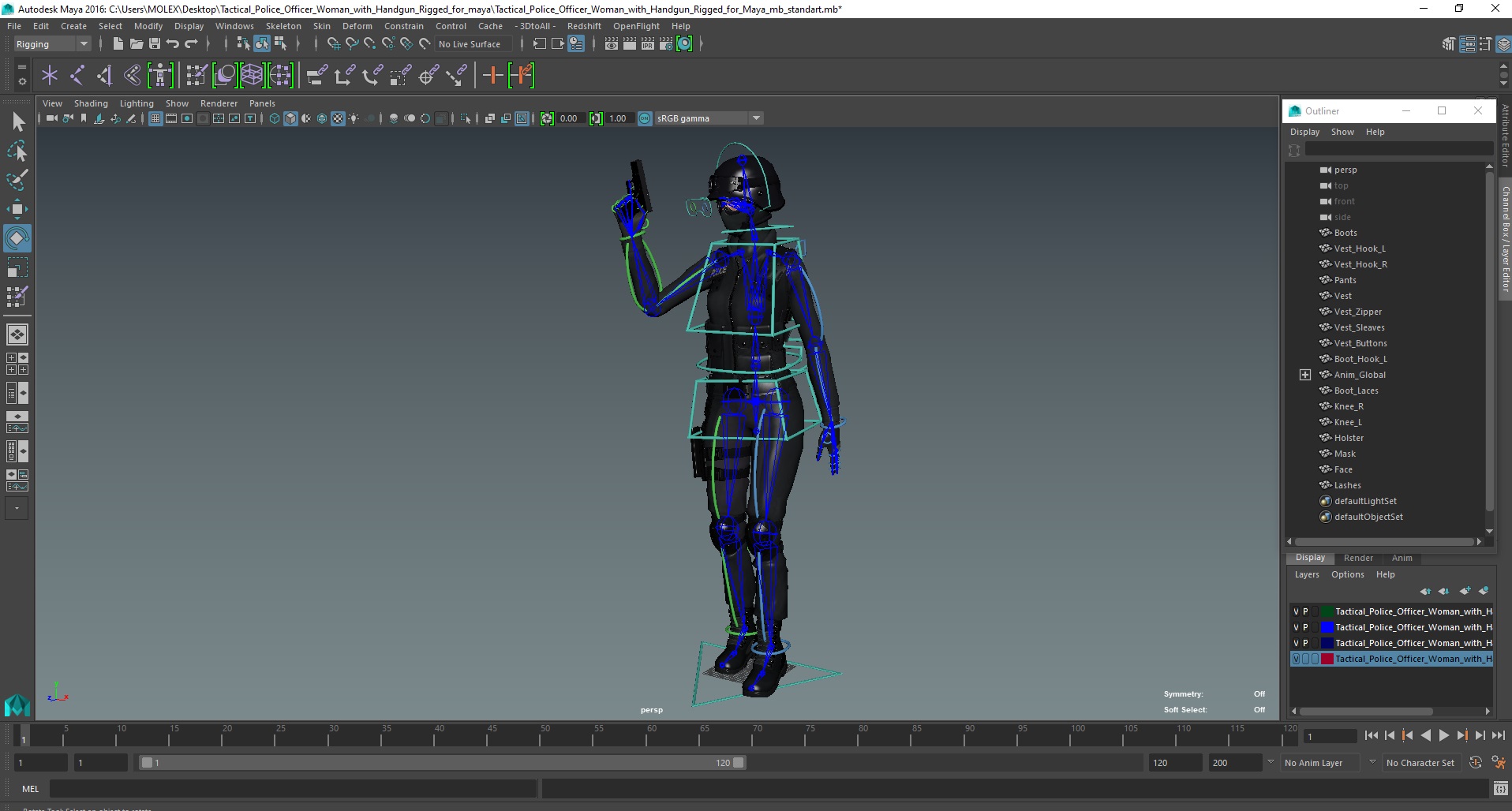The image size is (1512, 811).
Task: Open the Rigging menu set dropdown
Action: click(x=51, y=44)
